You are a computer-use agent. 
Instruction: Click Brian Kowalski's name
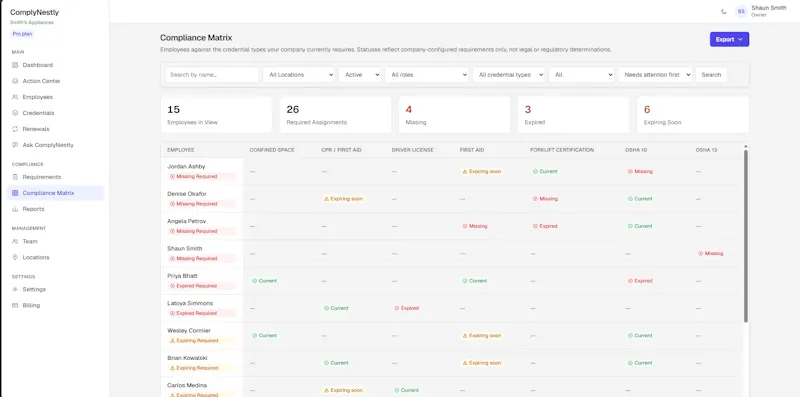pos(187,358)
